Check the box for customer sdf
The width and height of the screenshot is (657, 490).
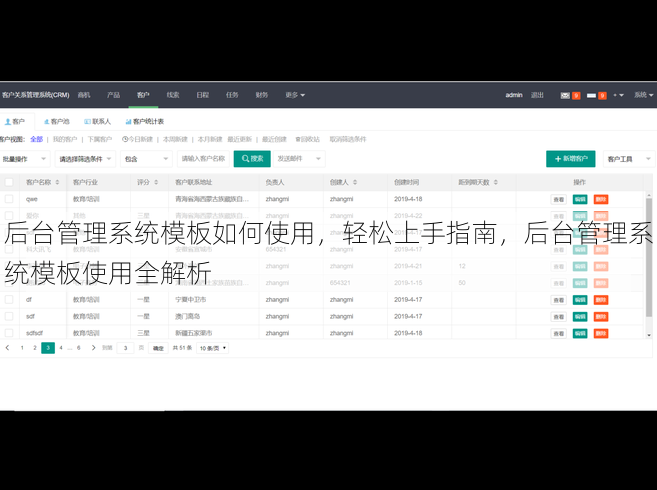[9, 316]
